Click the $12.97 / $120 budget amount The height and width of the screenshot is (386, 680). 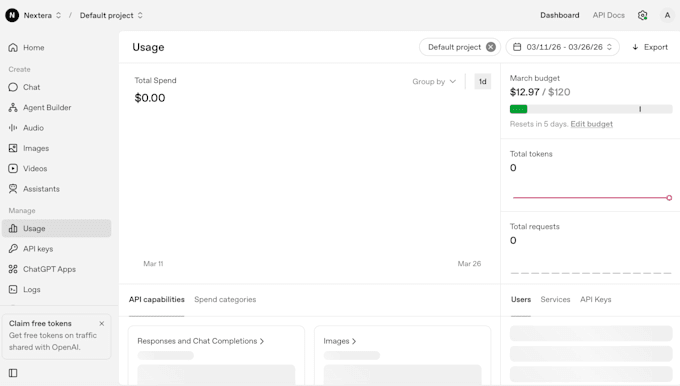click(x=540, y=92)
